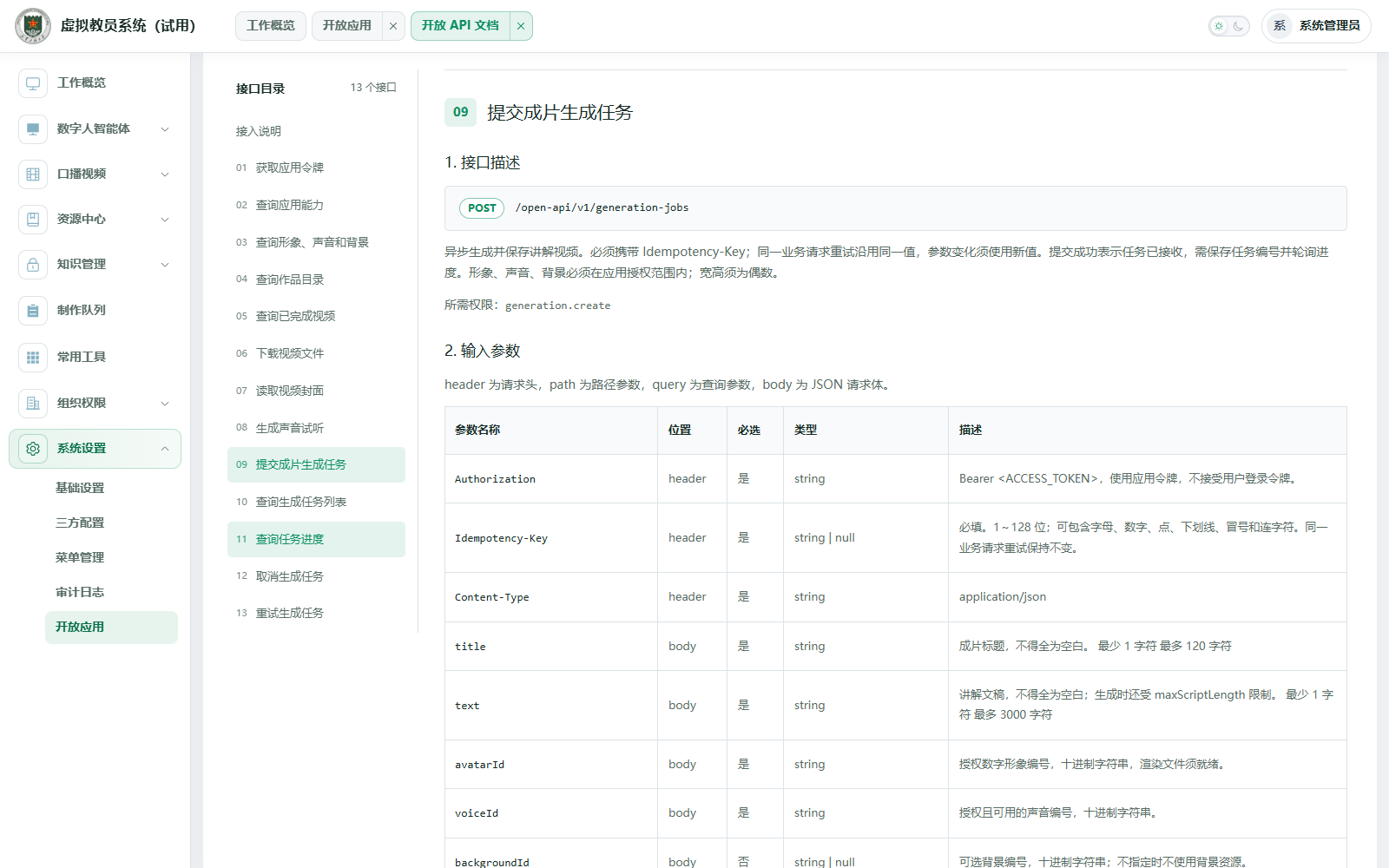
Task: Expand the 数字人智能体 menu chevron
Action: [165, 129]
